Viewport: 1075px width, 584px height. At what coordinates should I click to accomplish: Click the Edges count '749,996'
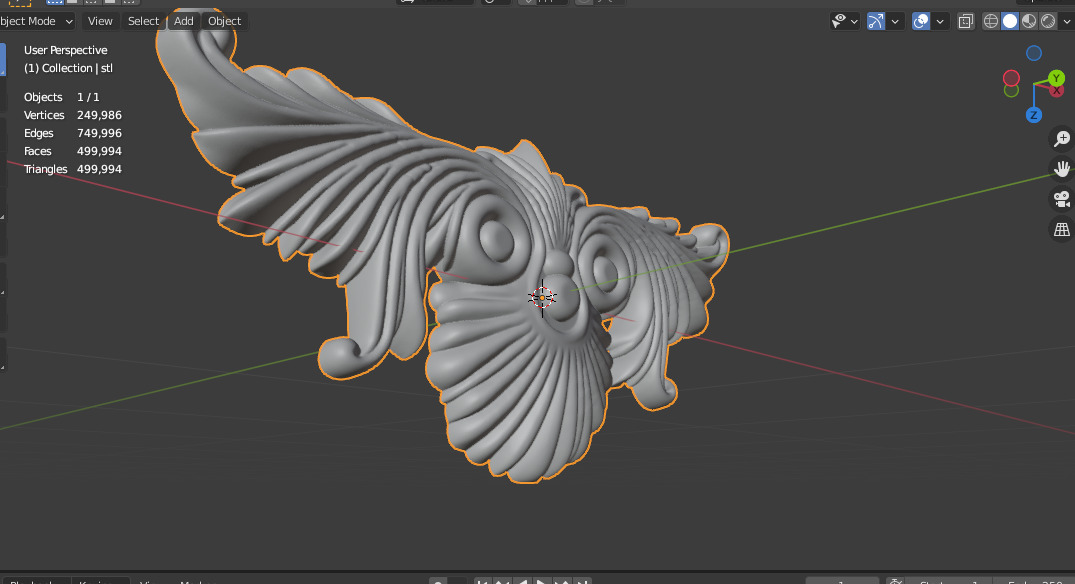(99, 133)
